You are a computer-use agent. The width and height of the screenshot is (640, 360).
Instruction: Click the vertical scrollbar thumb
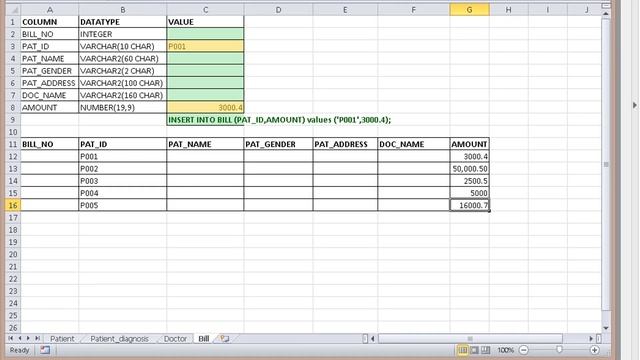pyautogui.click(x=606, y=164)
